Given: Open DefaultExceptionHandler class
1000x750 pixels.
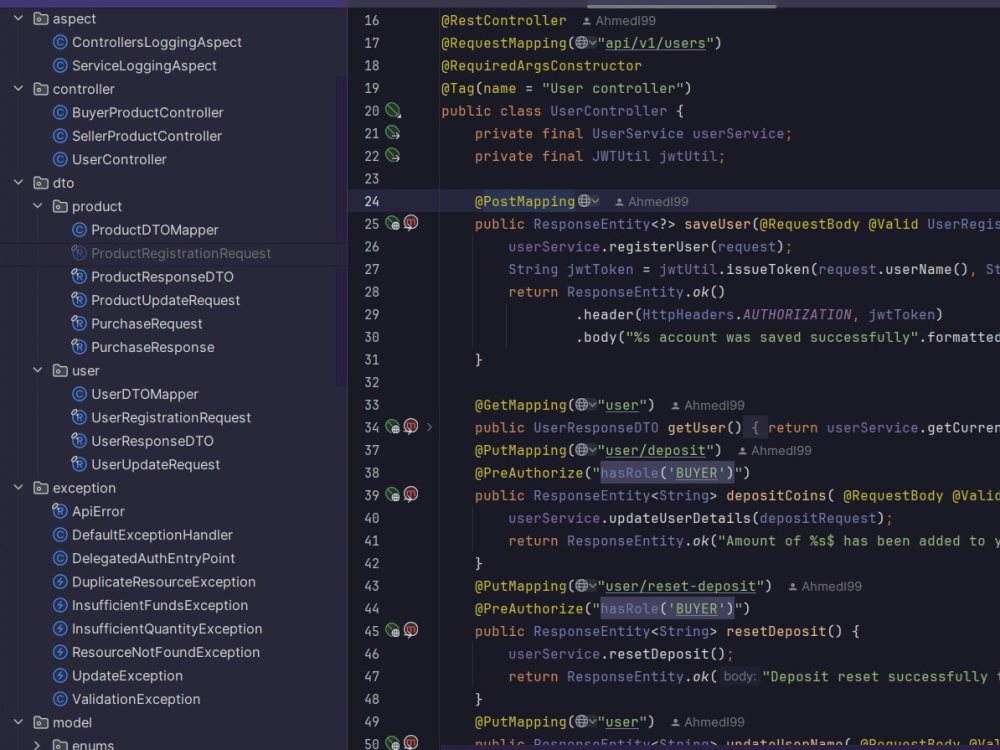Looking at the screenshot, I should point(152,534).
